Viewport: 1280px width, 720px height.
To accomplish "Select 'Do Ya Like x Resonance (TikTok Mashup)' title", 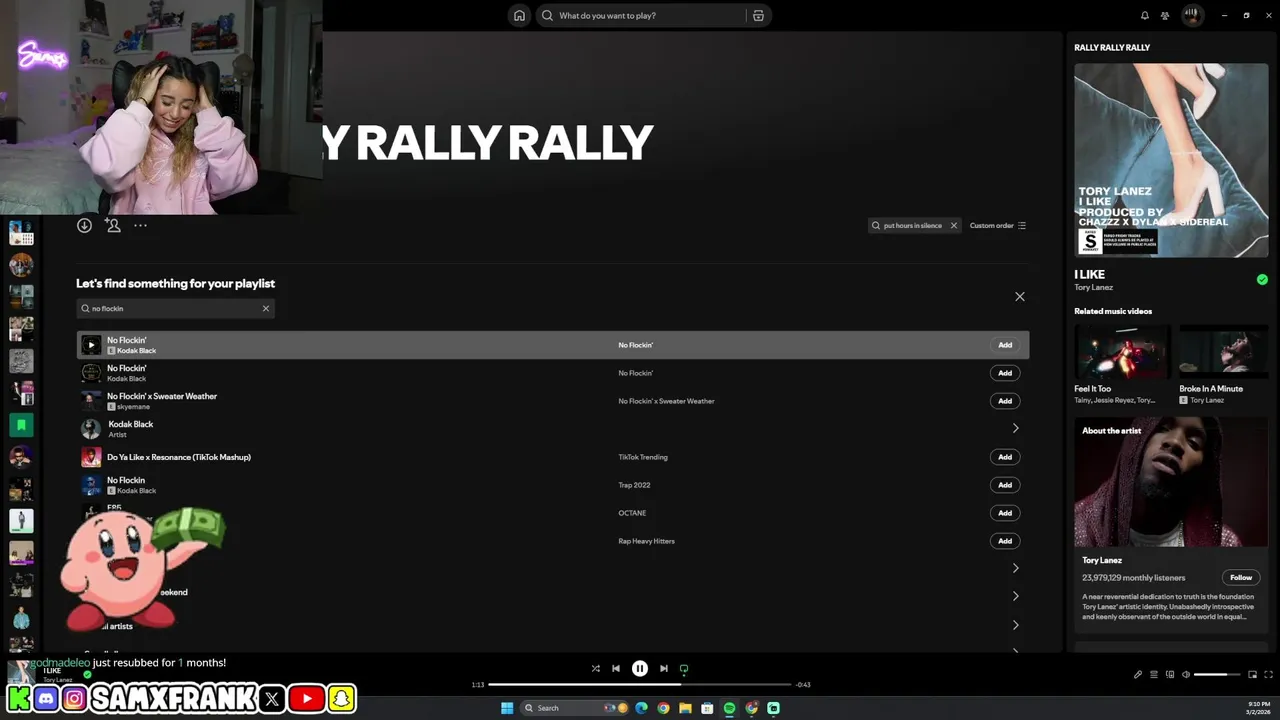I will (x=179, y=457).
